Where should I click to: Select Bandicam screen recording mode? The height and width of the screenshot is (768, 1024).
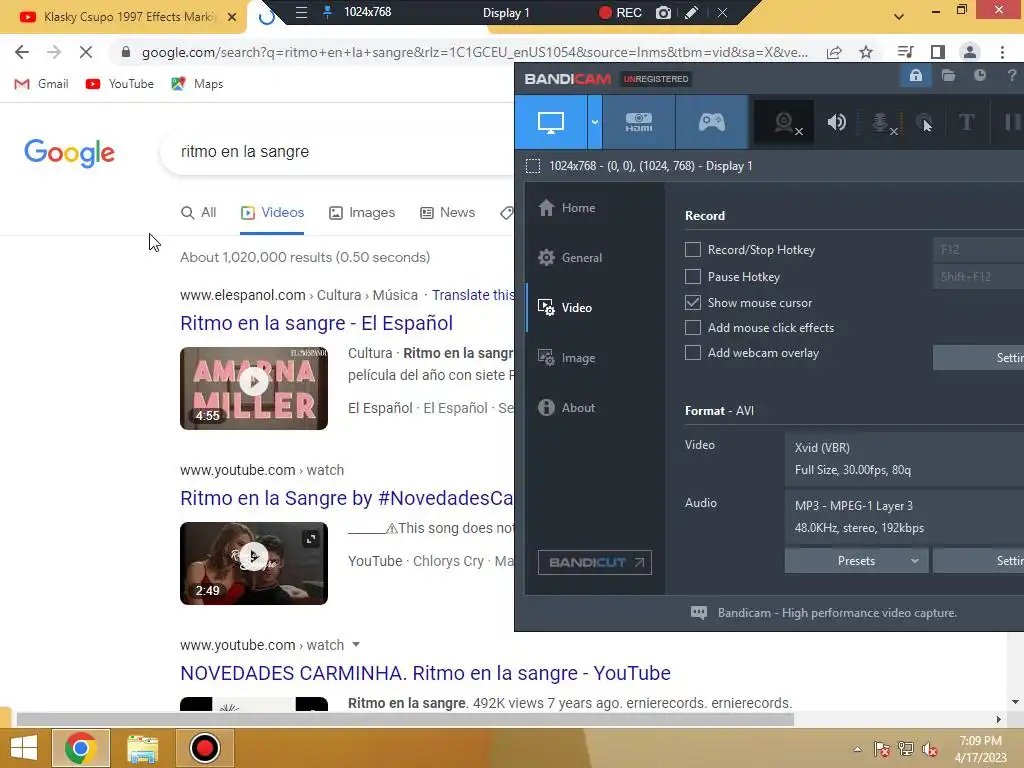click(x=551, y=122)
